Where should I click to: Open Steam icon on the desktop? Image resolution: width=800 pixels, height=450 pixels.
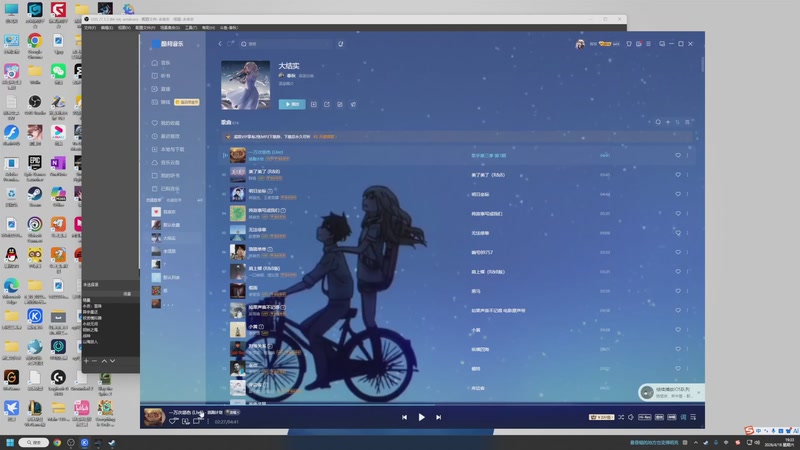pos(35,196)
